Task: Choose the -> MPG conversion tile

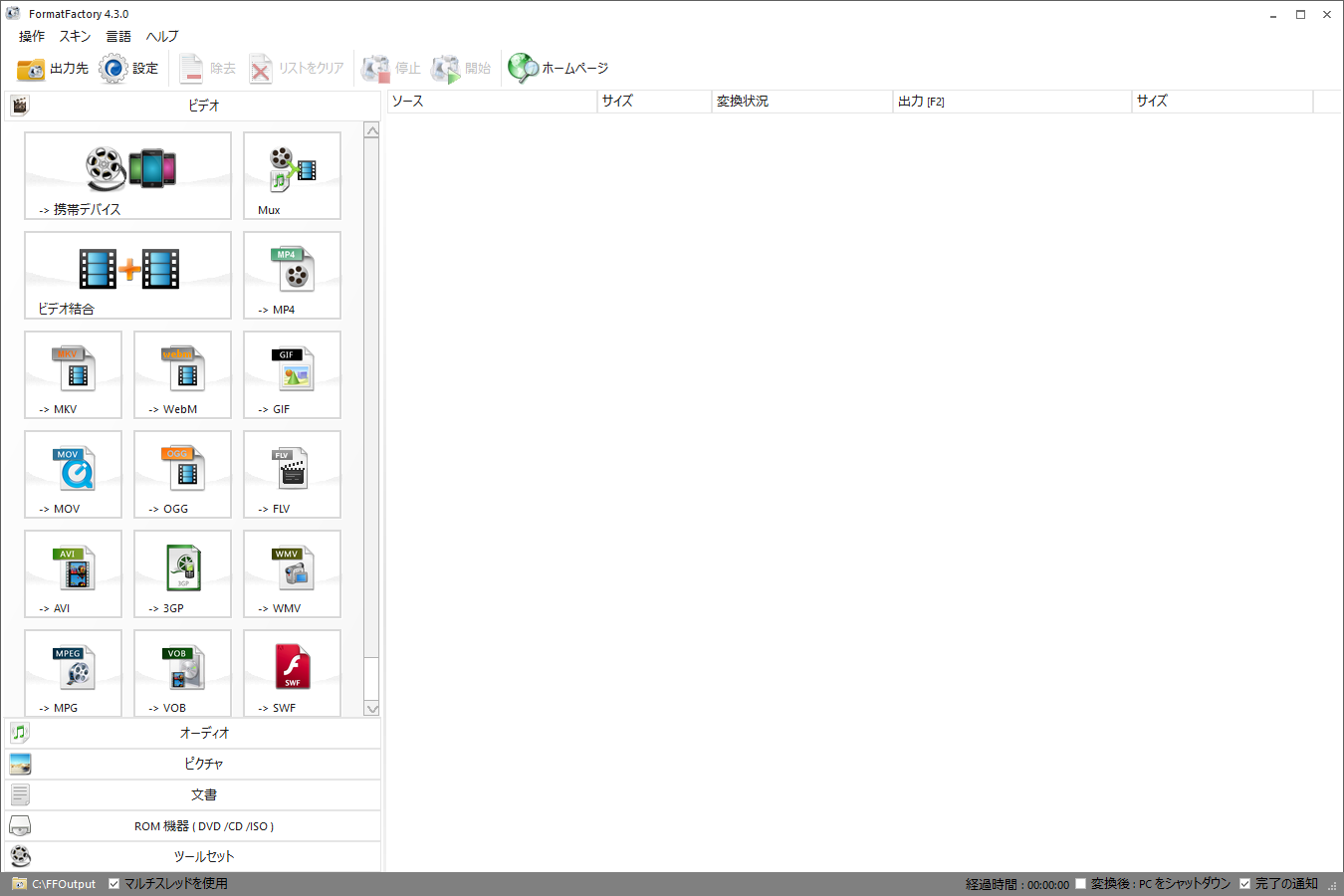Action: point(73,673)
